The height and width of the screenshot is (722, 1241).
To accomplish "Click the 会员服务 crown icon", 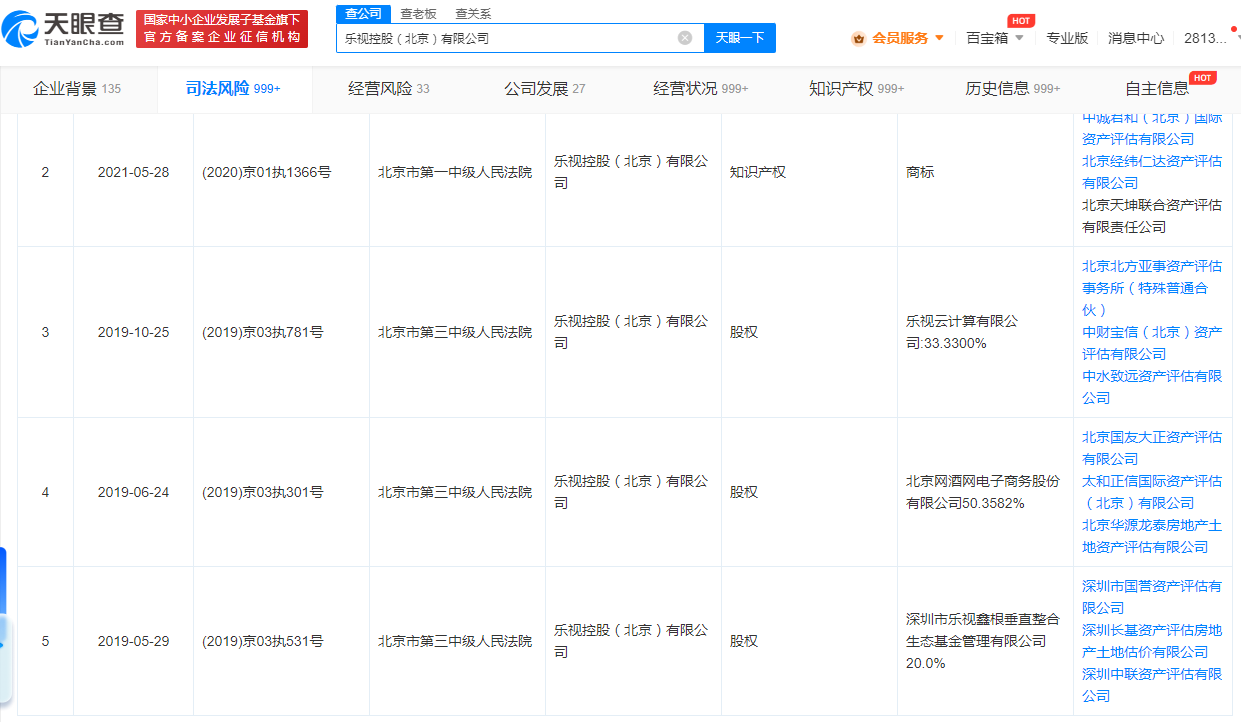I will [858, 39].
